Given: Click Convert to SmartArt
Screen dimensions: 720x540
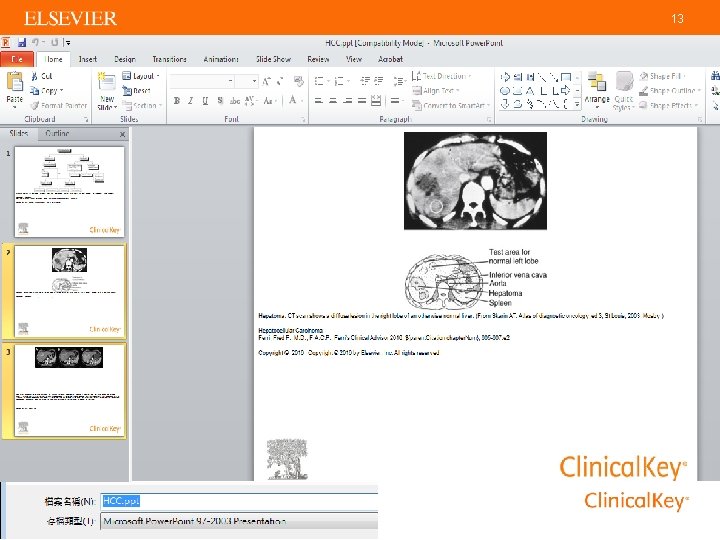Looking at the screenshot, I should click(x=450, y=105).
